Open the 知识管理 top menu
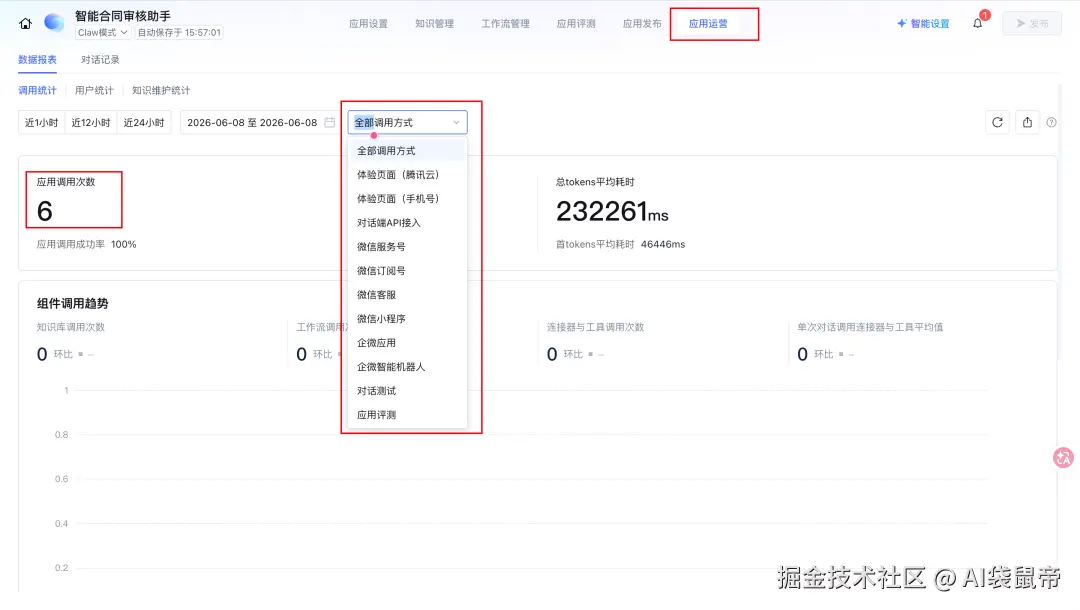The height and width of the screenshot is (610, 1080). pyautogui.click(x=434, y=23)
